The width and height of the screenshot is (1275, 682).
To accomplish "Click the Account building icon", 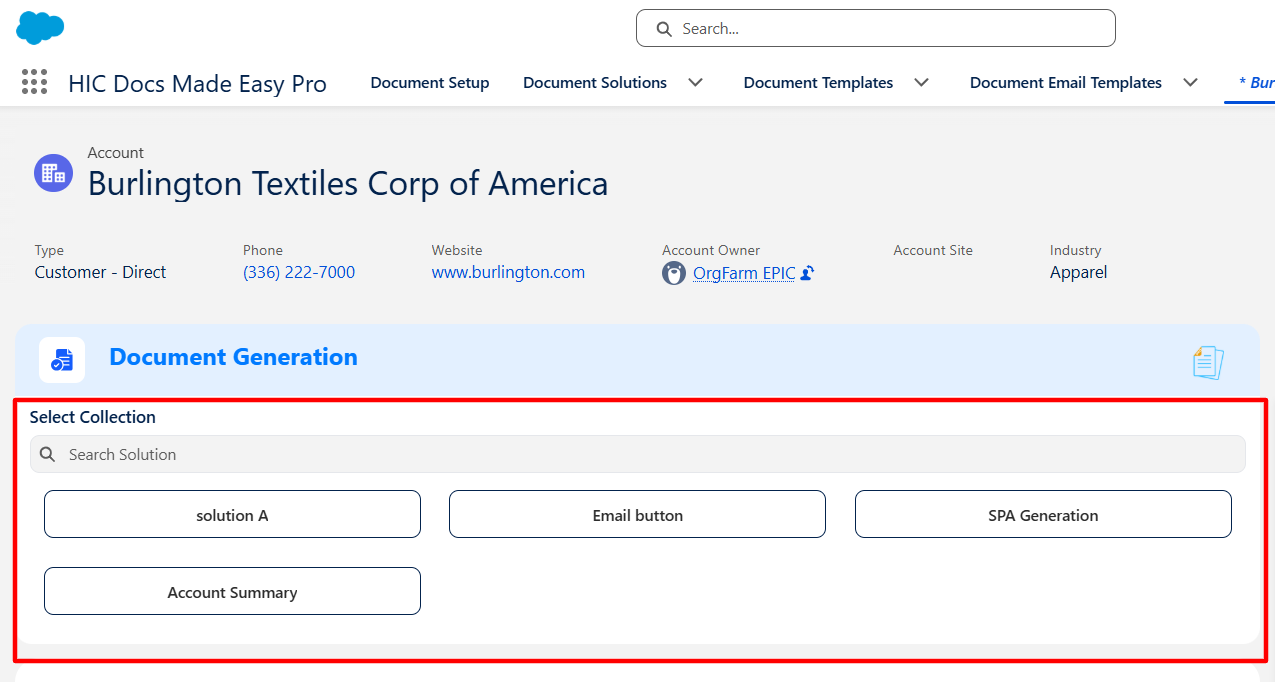I will [x=54, y=173].
